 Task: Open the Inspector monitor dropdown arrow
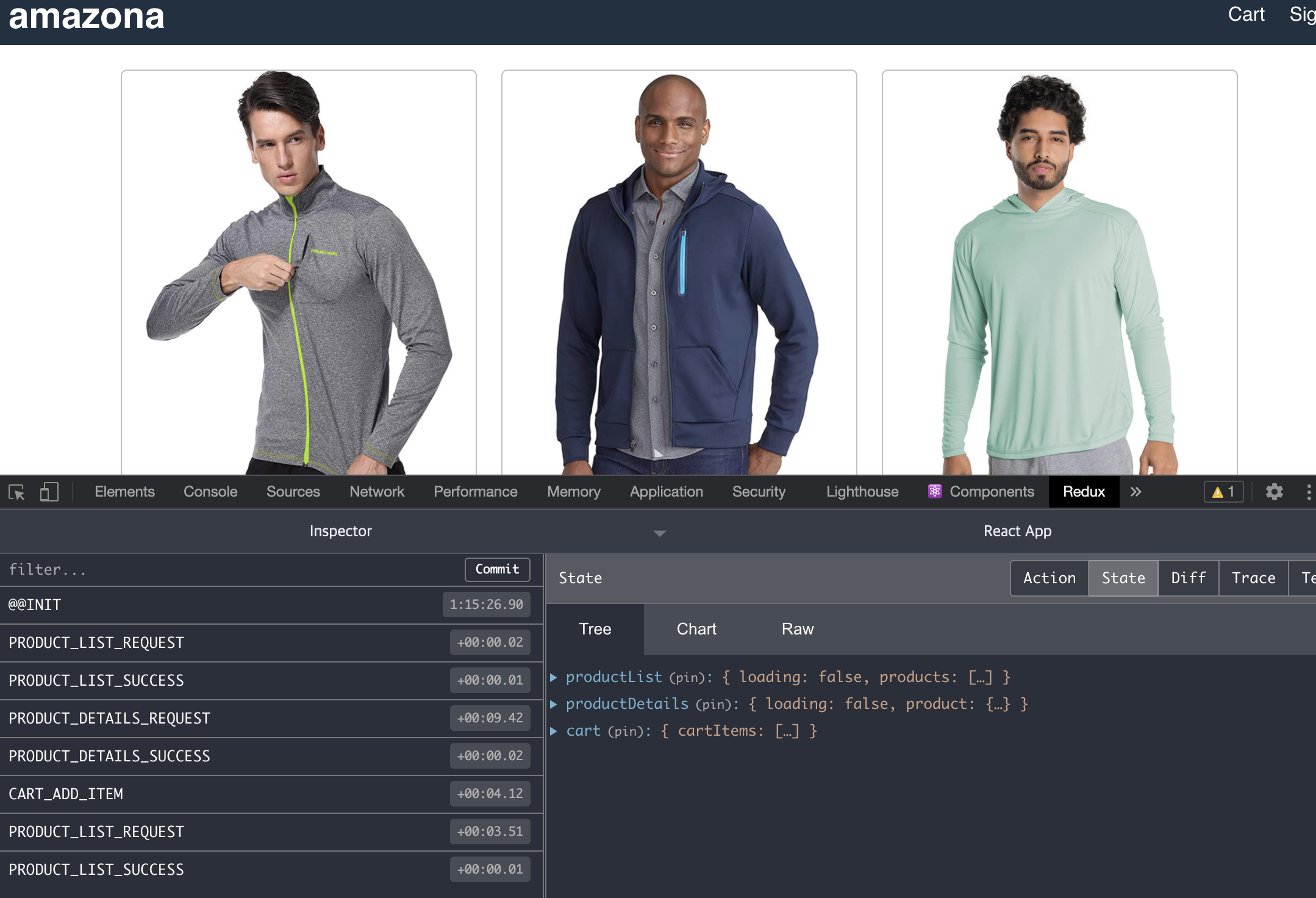click(659, 533)
